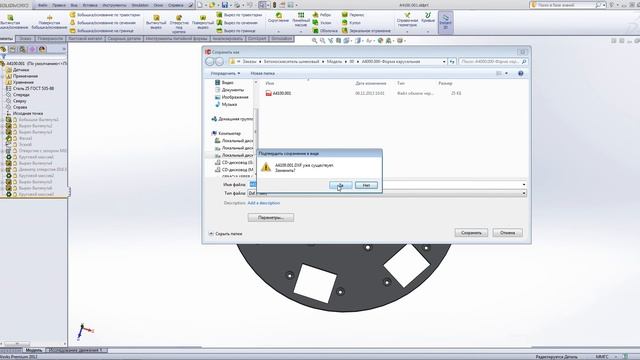This screenshot has height=360, width=640.
Task: Expand the Кривые dropdown arrow
Action: (428, 31)
